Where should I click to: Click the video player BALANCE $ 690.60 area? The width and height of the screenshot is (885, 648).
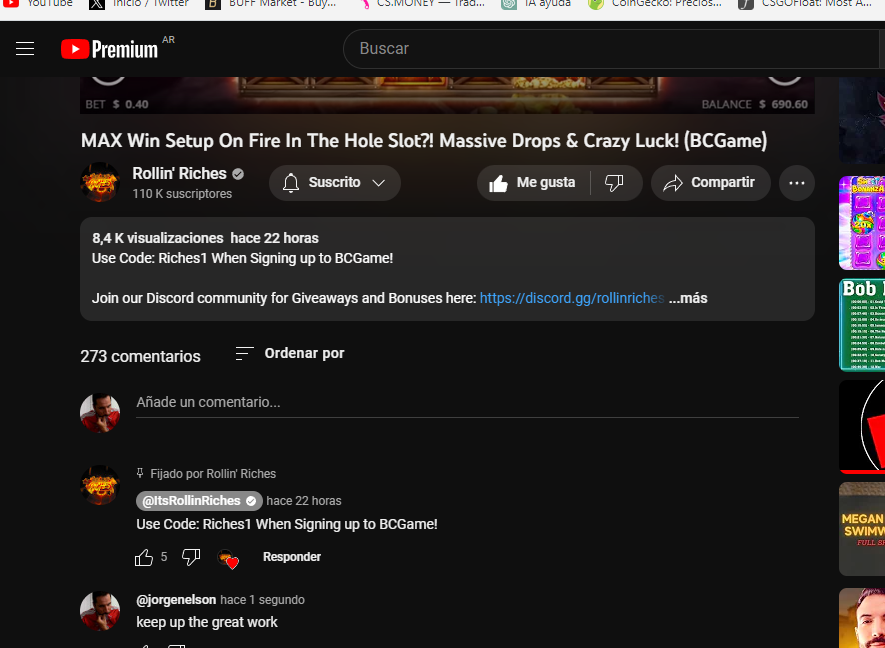click(x=755, y=104)
